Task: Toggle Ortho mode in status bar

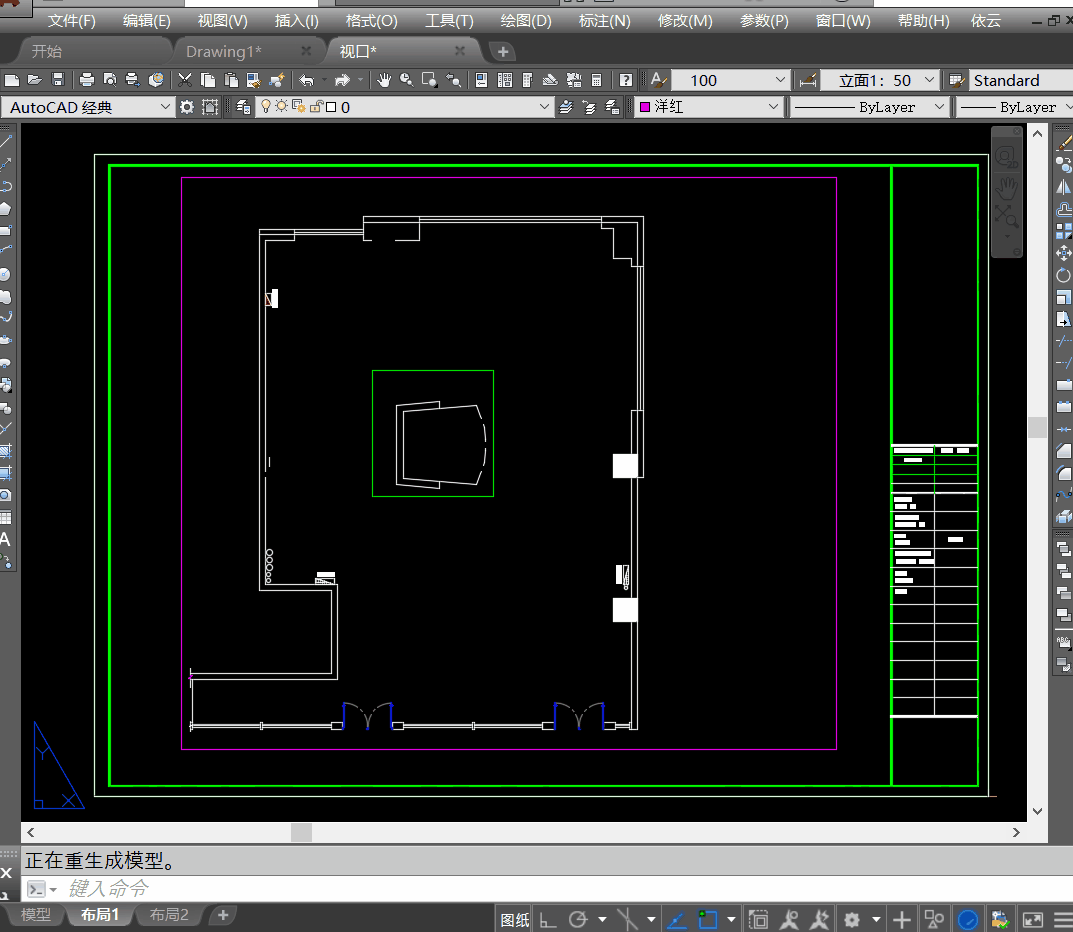Action: 547,920
